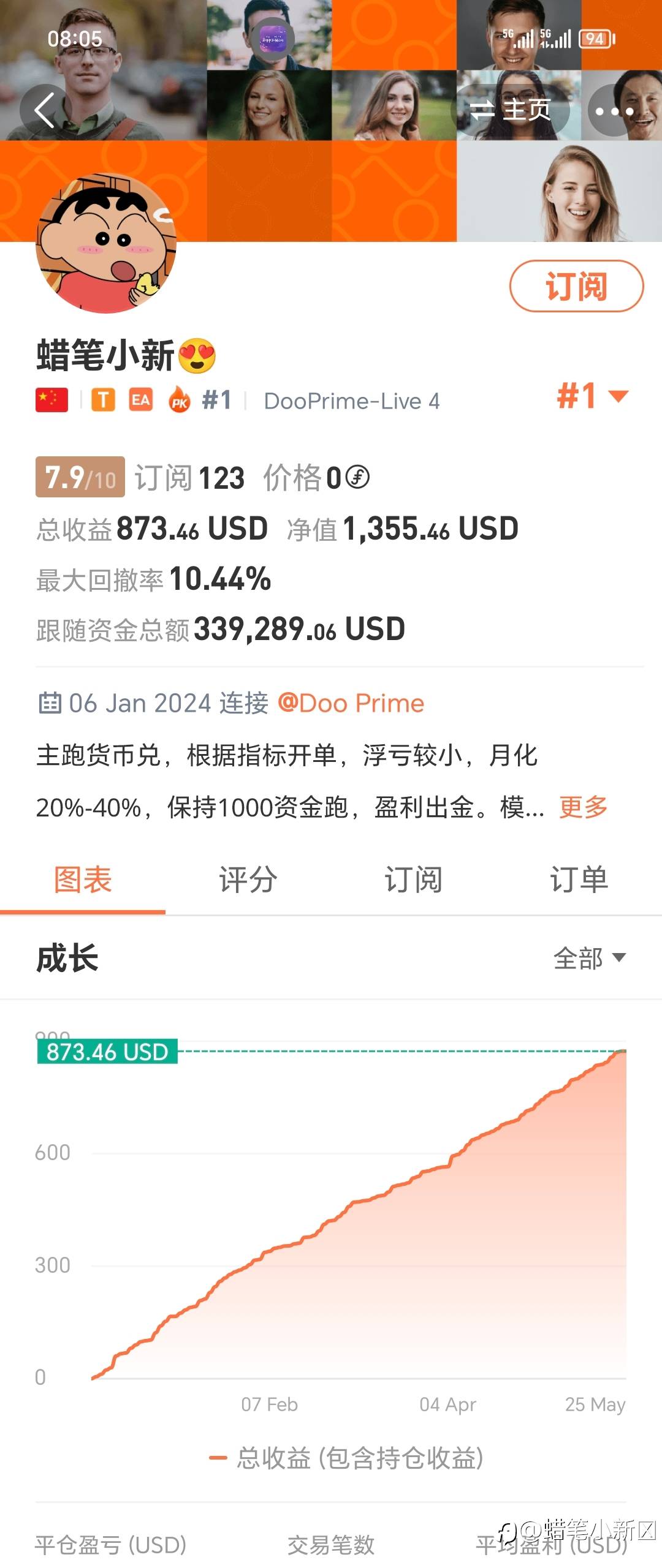The height and width of the screenshot is (1568, 662).
Task: Tap the 订阅 subscribe button
Action: click(576, 286)
